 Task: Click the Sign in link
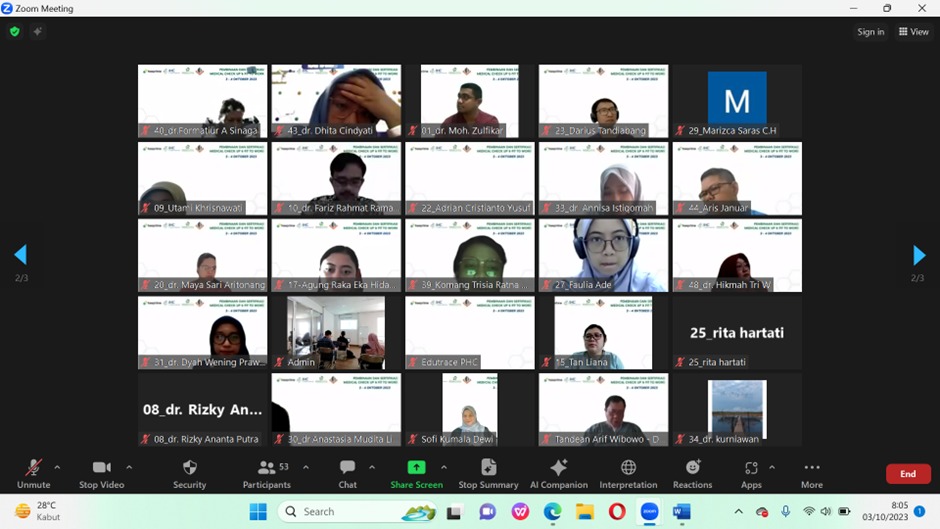(870, 32)
